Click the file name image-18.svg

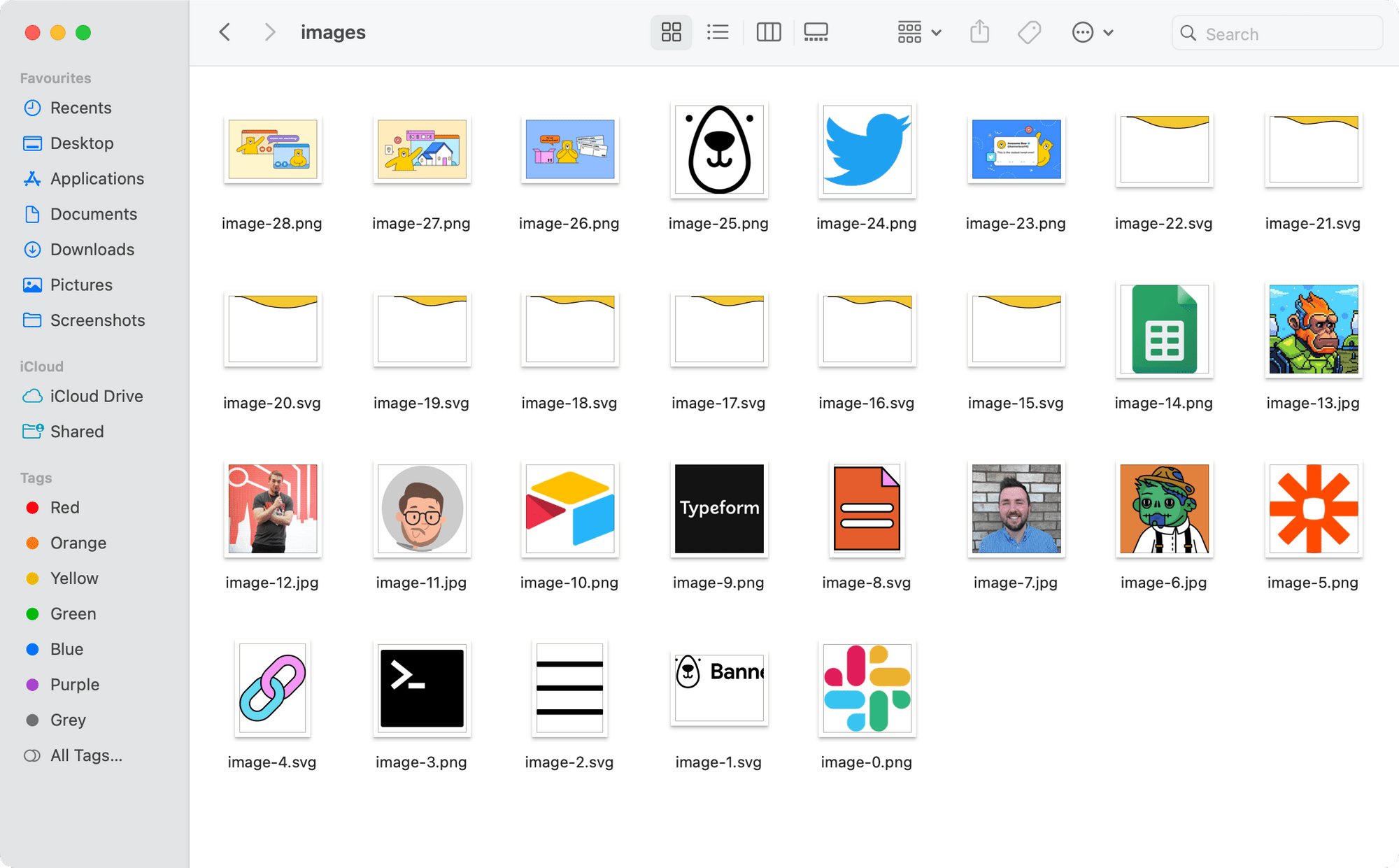569,404
